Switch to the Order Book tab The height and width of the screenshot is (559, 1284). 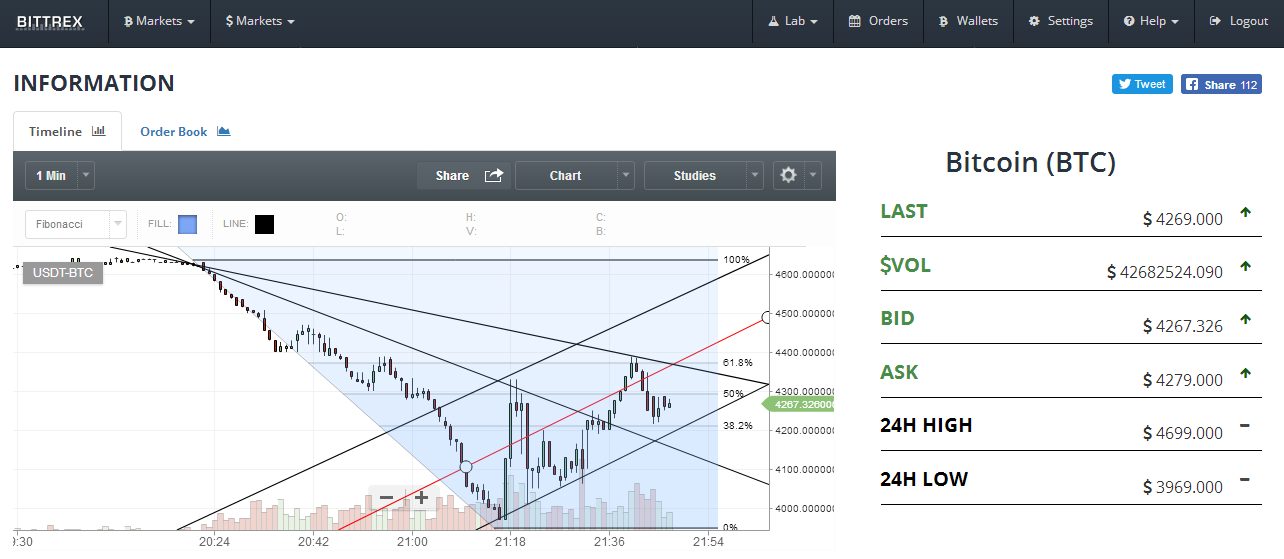click(185, 131)
